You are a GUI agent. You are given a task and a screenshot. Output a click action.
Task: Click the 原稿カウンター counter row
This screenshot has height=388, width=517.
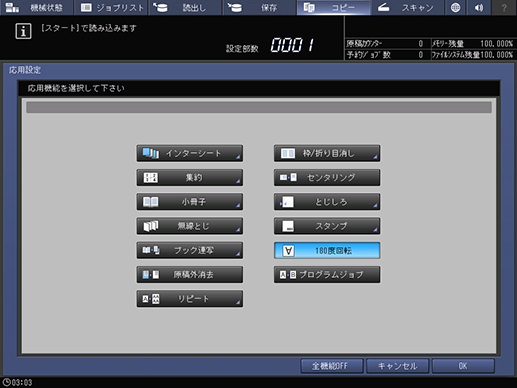click(x=387, y=44)
